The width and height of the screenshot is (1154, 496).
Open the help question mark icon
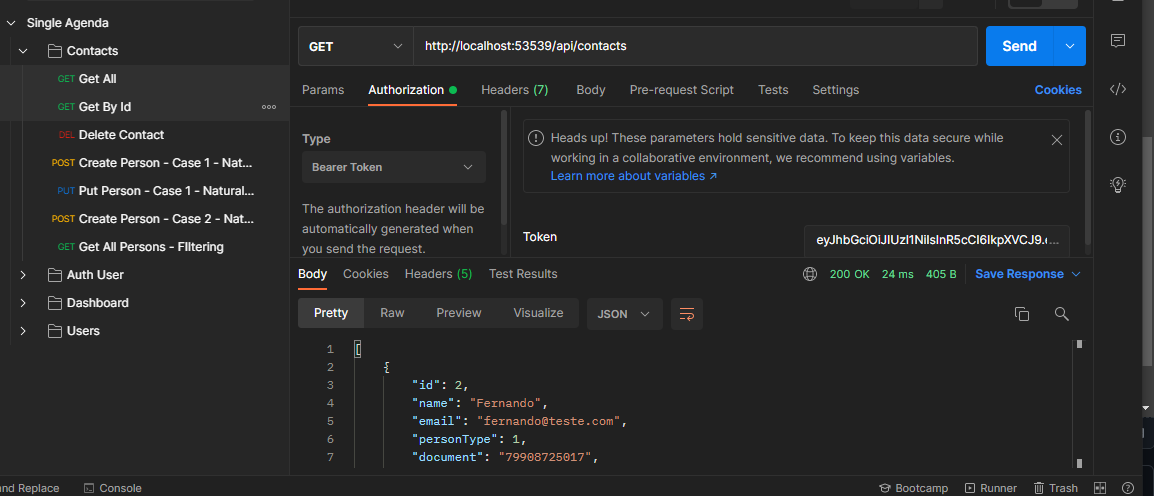point(1128,488)
